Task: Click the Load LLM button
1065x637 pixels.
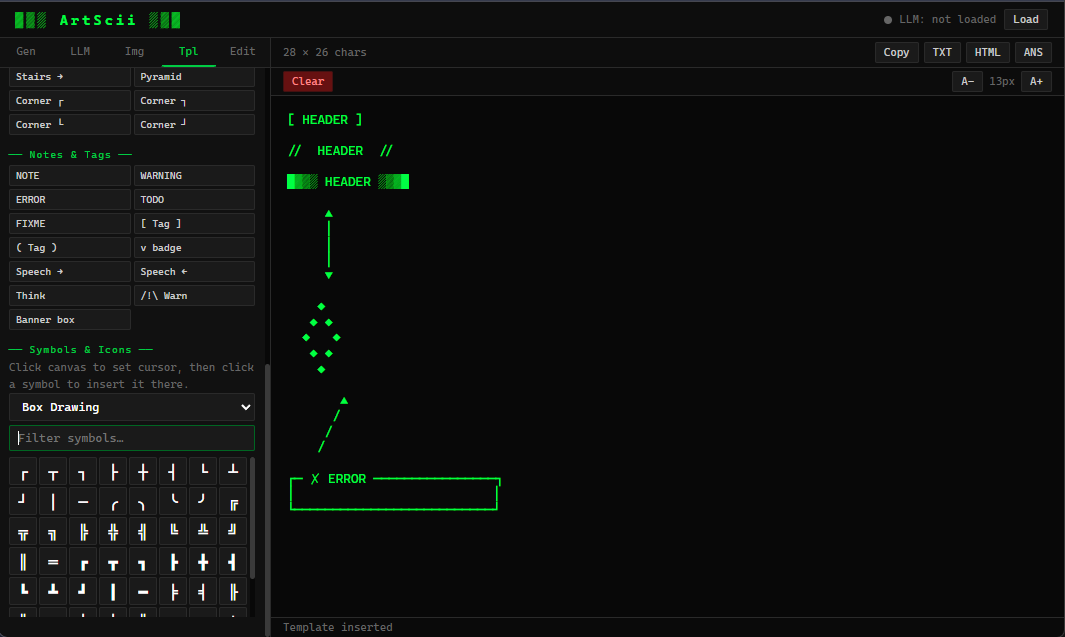Action: (x=1026, y=20)
